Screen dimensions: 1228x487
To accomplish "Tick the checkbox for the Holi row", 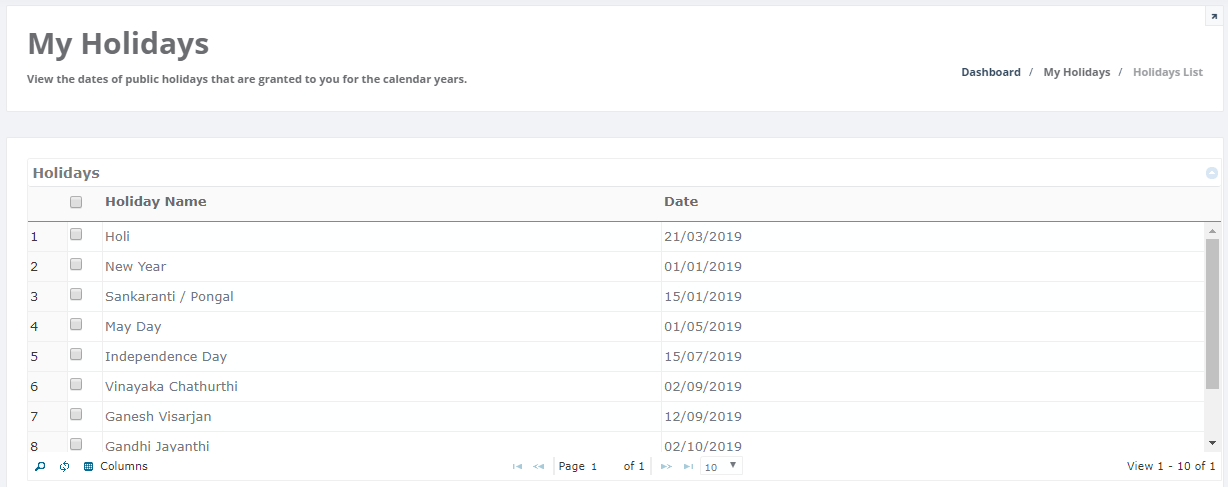I will tap(76, 234).
